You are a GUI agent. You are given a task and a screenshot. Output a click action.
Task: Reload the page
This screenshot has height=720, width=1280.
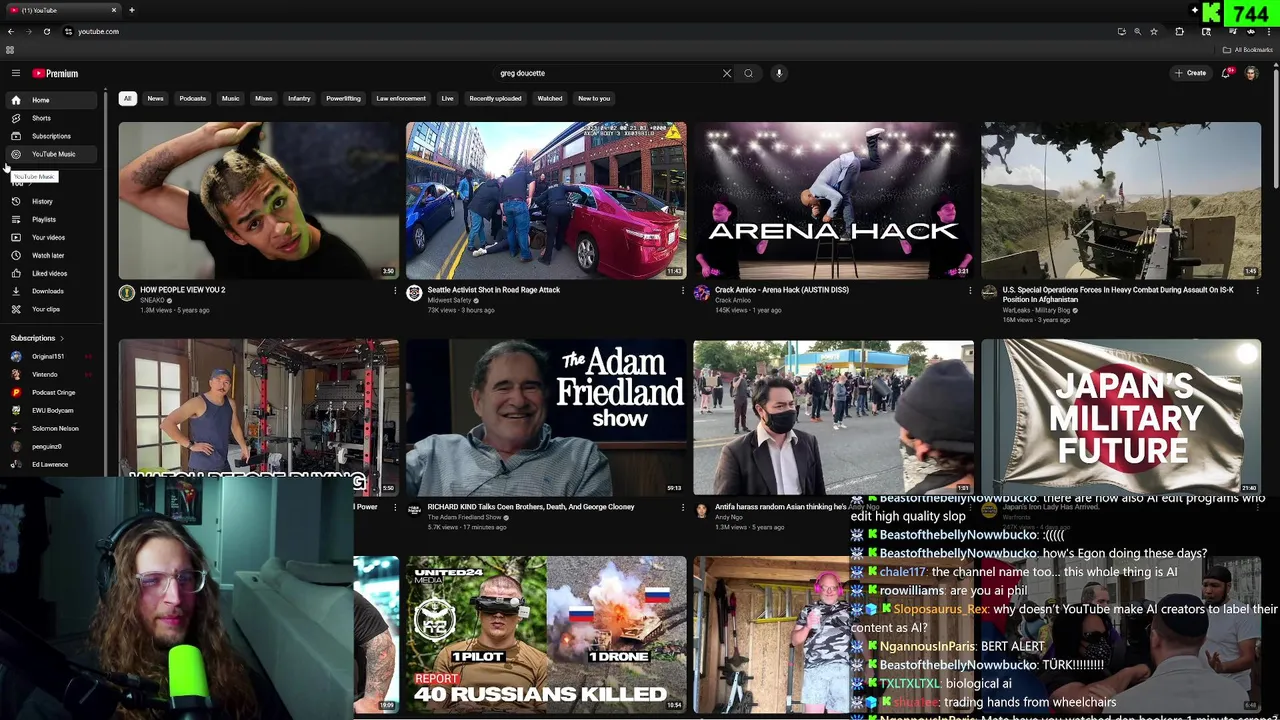coord(46,31)
